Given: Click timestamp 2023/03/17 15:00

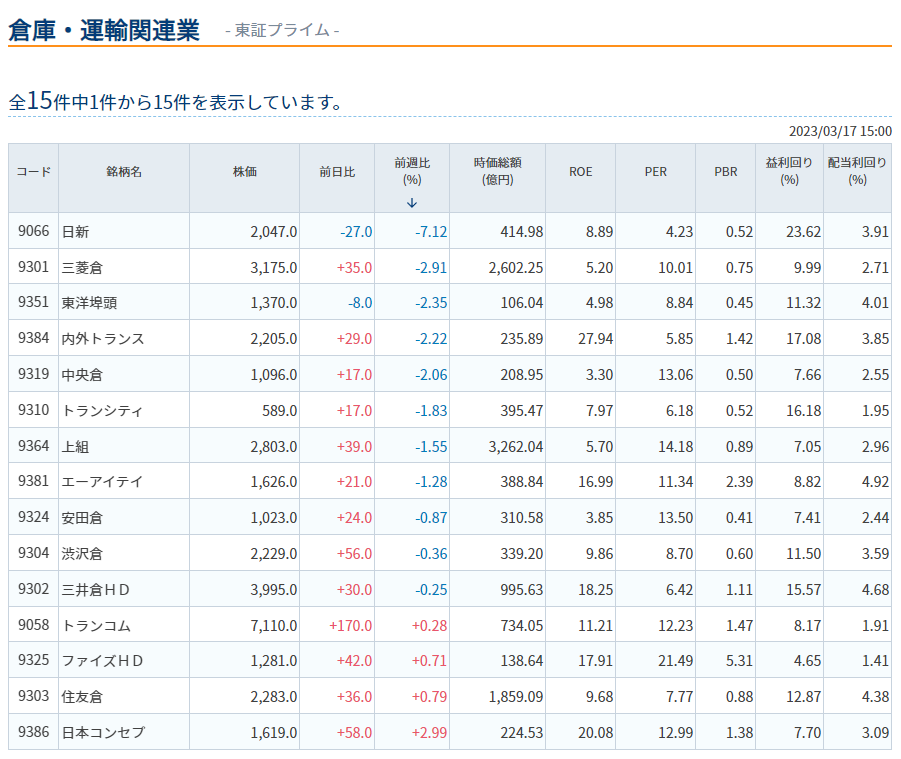Looking at the screenshot, I should [840, 131].
